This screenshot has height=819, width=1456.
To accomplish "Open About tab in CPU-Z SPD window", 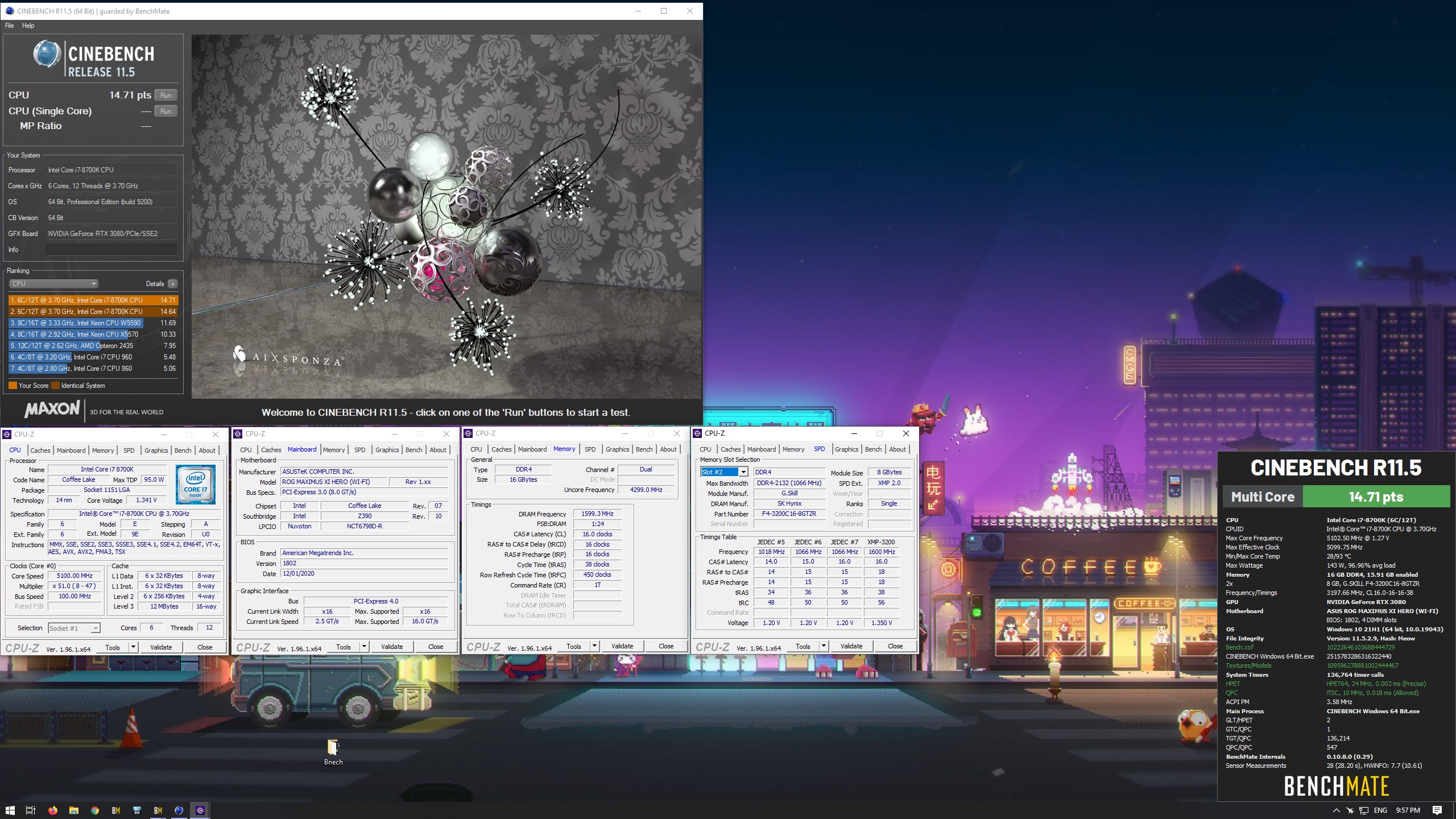I will 897,449.
